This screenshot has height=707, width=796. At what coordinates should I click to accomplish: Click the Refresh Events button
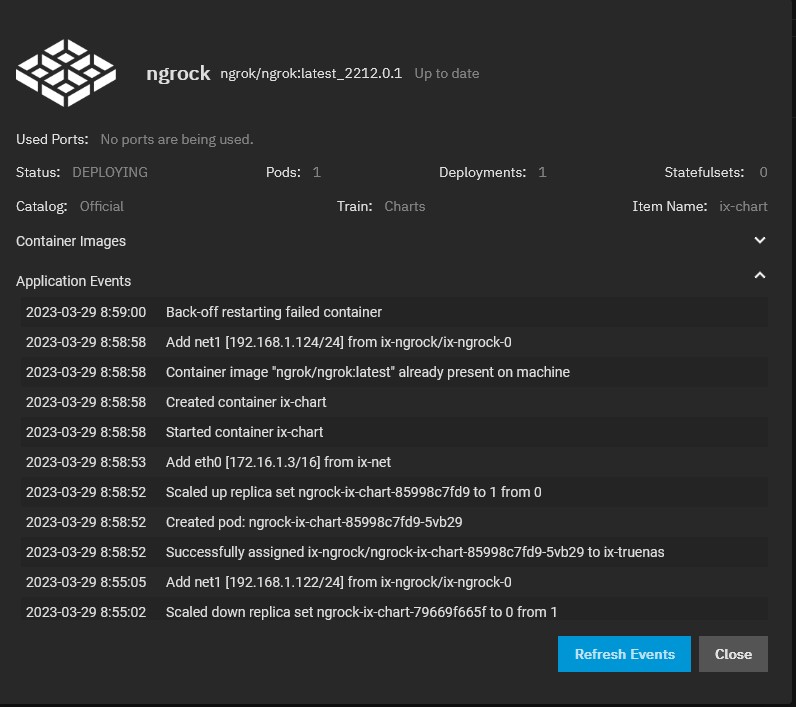click(624, 654)
